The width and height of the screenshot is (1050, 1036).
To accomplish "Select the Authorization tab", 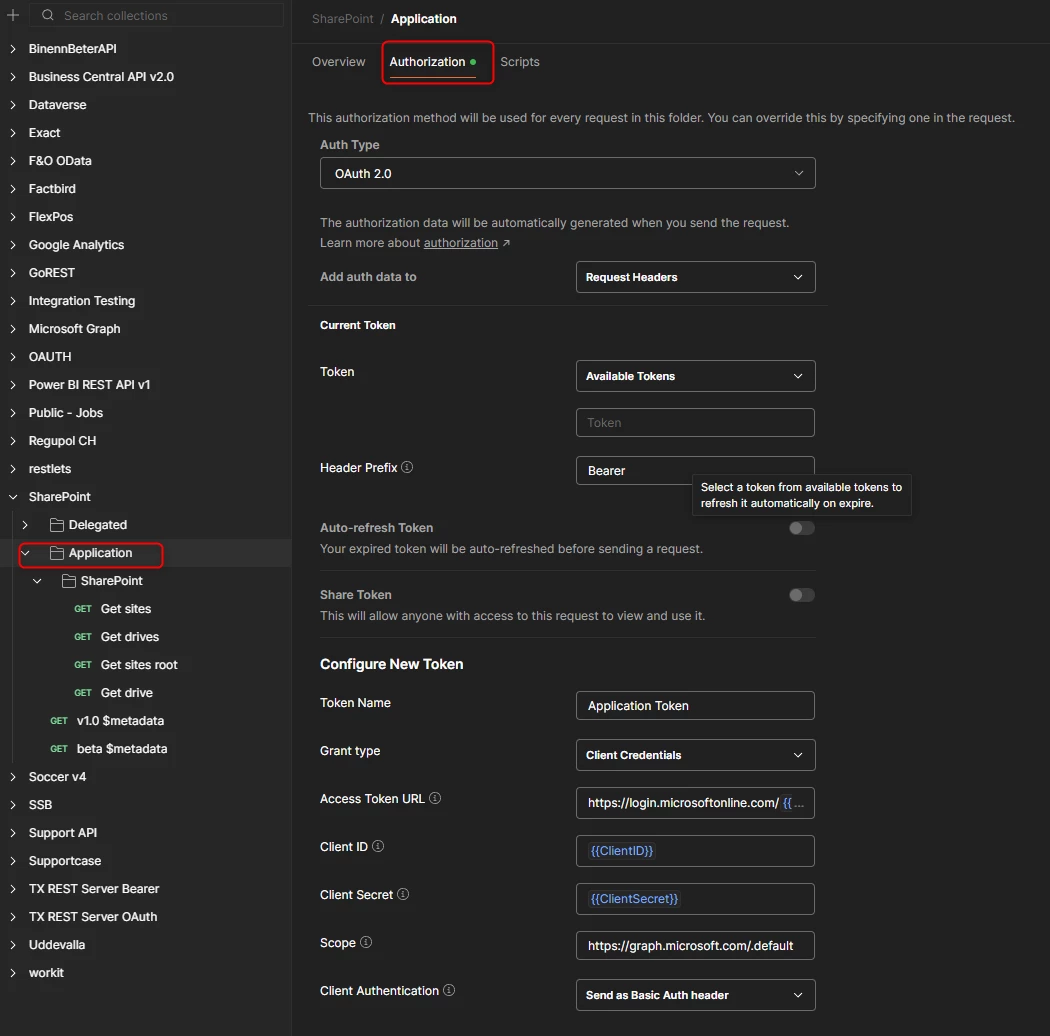I will tap(433, 62).
